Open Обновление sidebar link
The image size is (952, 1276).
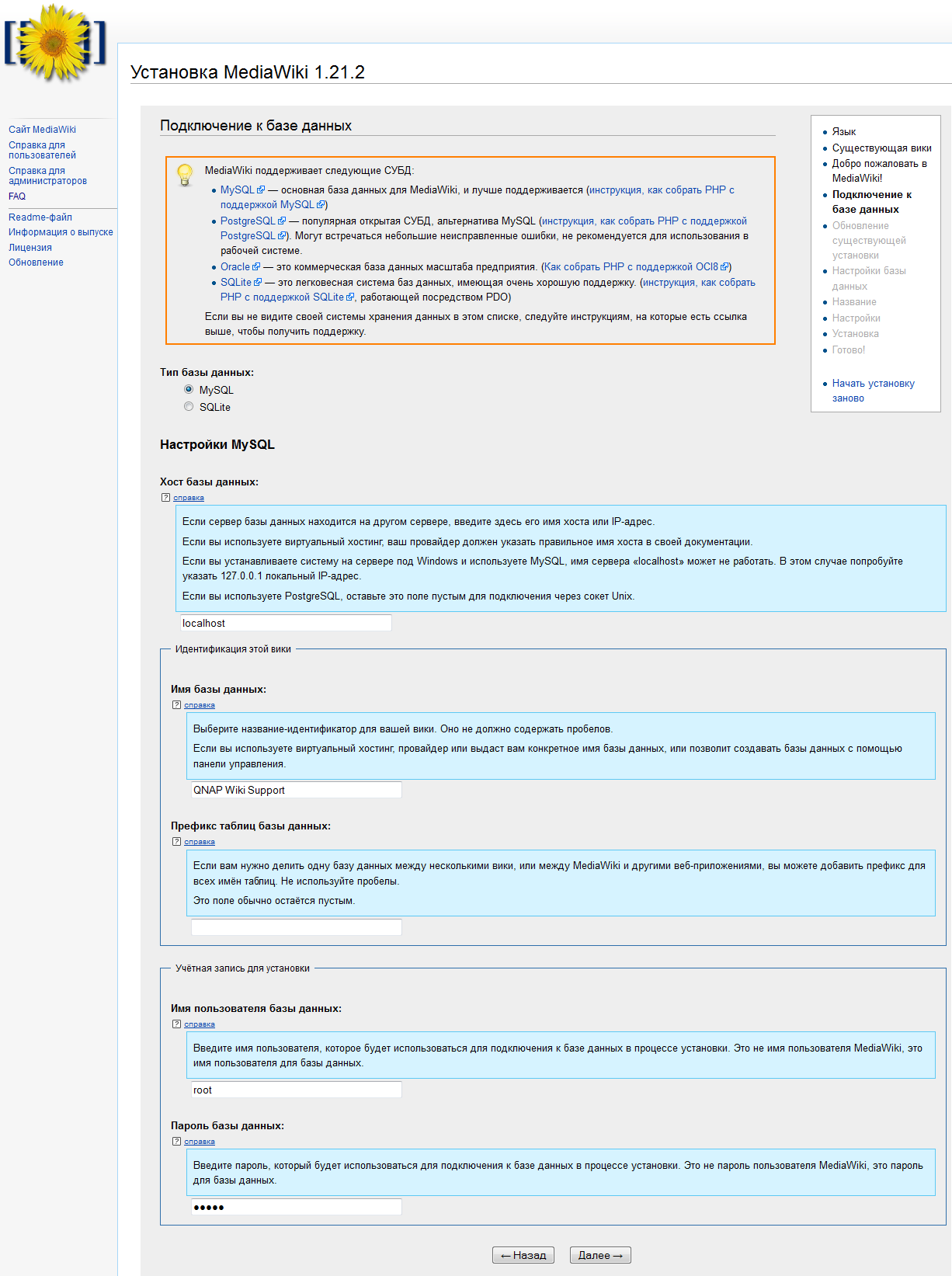[x=36, y=263]
